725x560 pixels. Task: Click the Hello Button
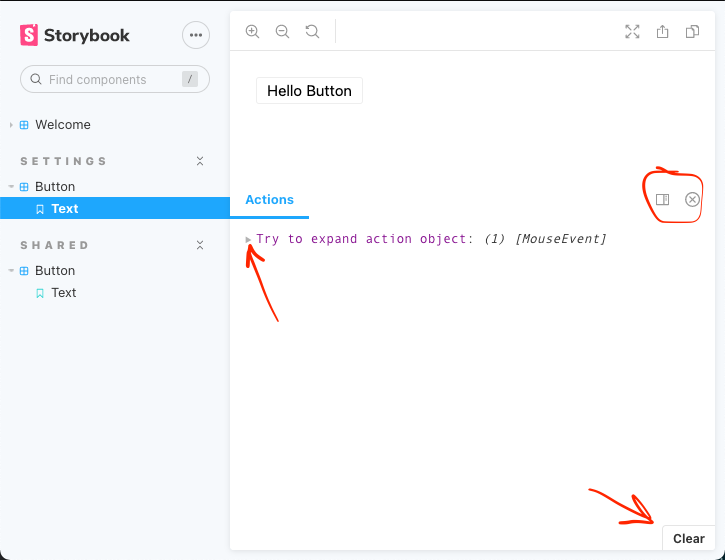309,91
